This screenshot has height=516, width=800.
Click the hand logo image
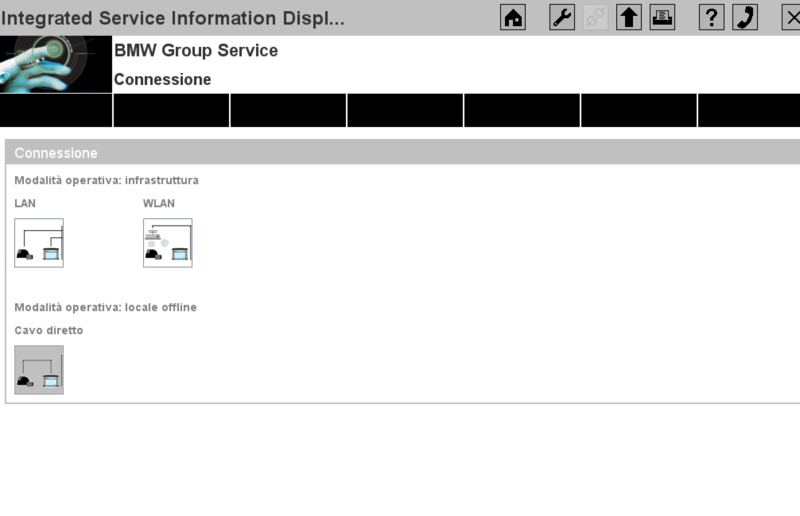[x=56, y=64]
